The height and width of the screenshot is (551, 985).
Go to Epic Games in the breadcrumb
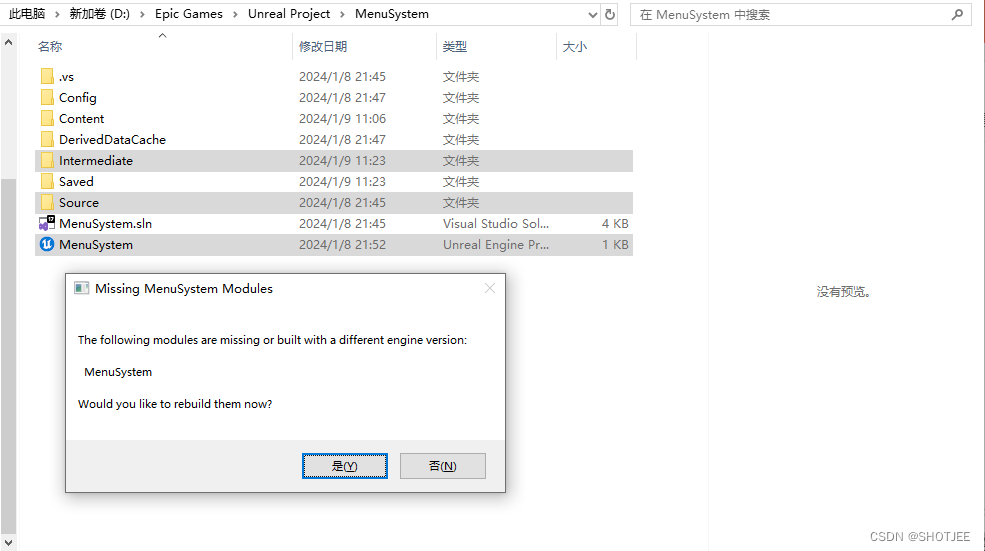pyautogui.click(x=188, y=14)
